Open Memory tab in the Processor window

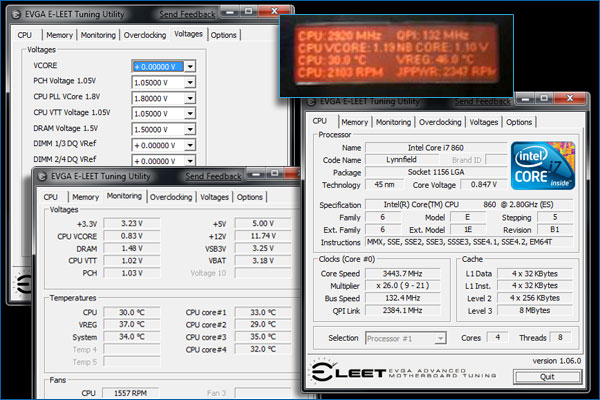click(x=354, y=122)
